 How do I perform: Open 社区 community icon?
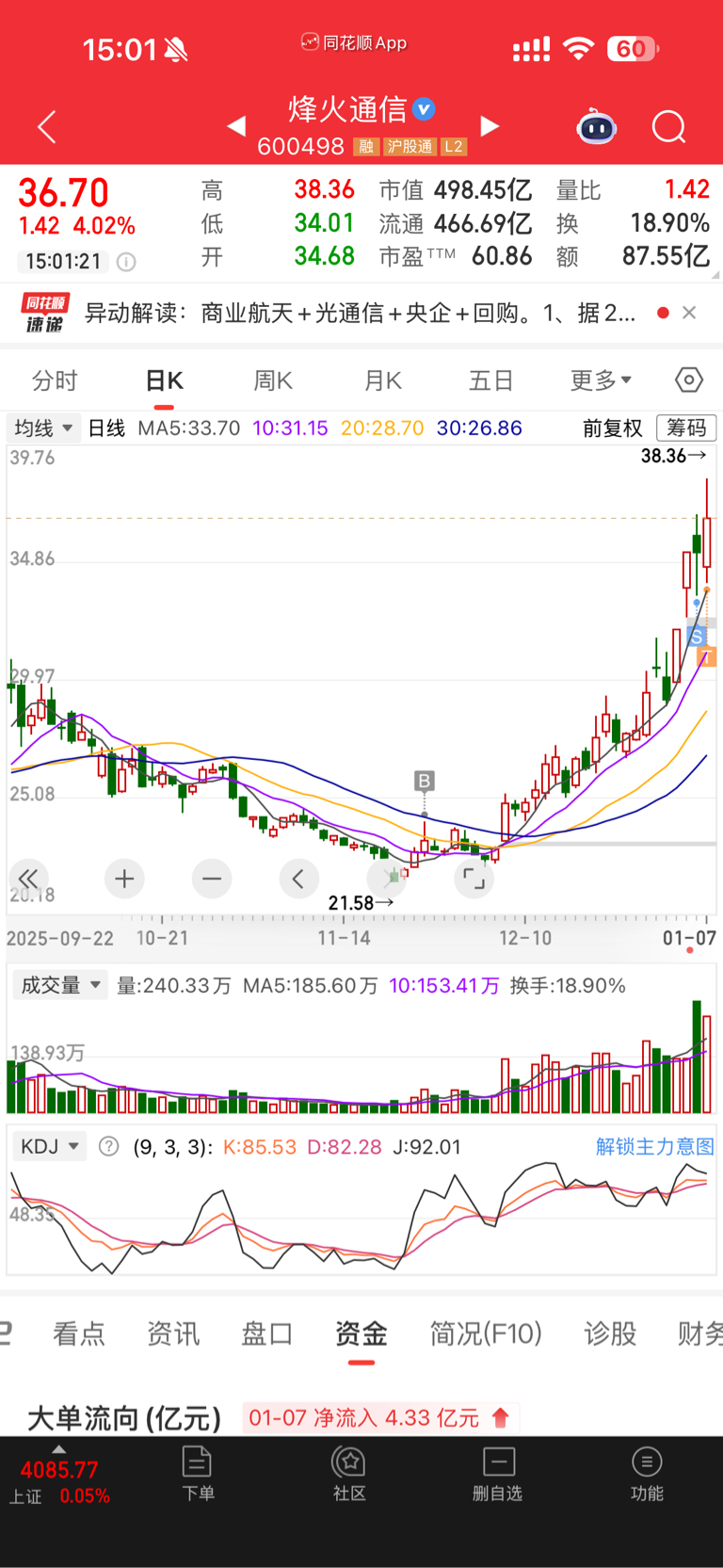coord(349,1474)
